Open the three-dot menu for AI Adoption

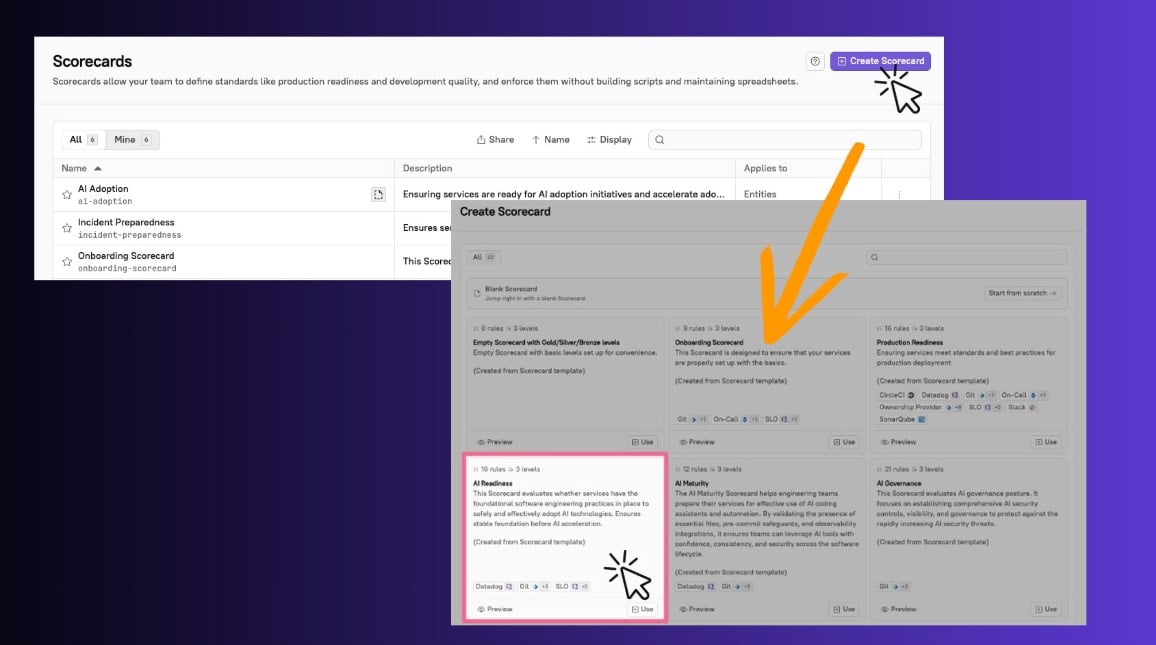pyautogui.click(x=899, y=195)
